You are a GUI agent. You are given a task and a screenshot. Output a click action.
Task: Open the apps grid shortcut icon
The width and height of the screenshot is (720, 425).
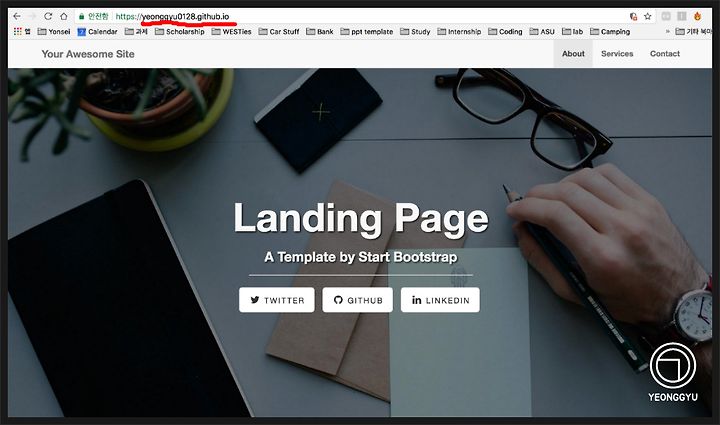coord(18,31)
